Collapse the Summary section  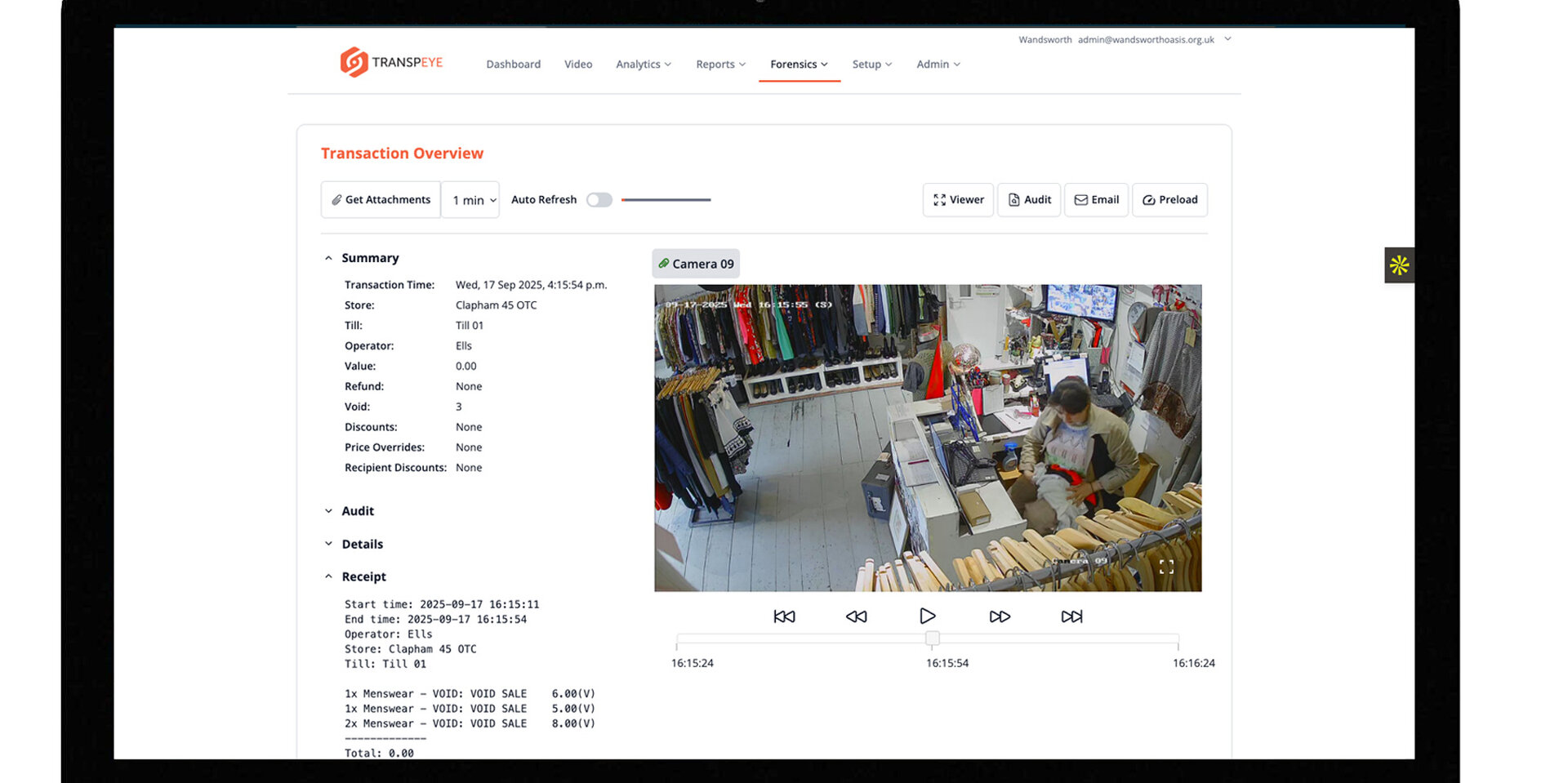(329, 258)
